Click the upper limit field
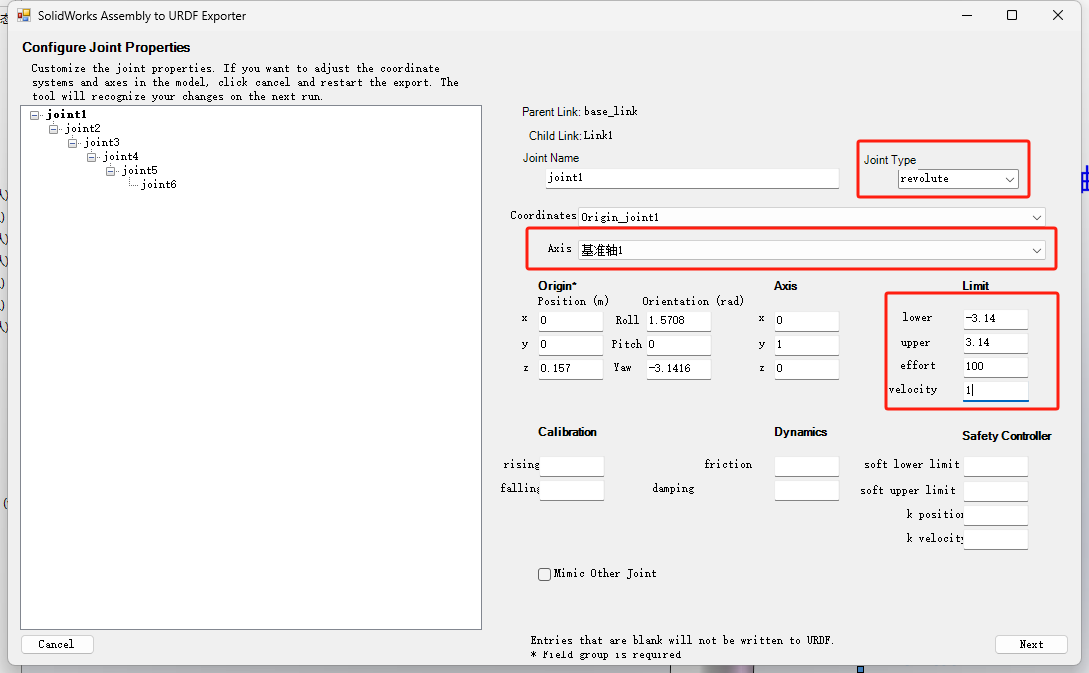1089x673 pixels. pyautogui.click(x=995, y=343)
